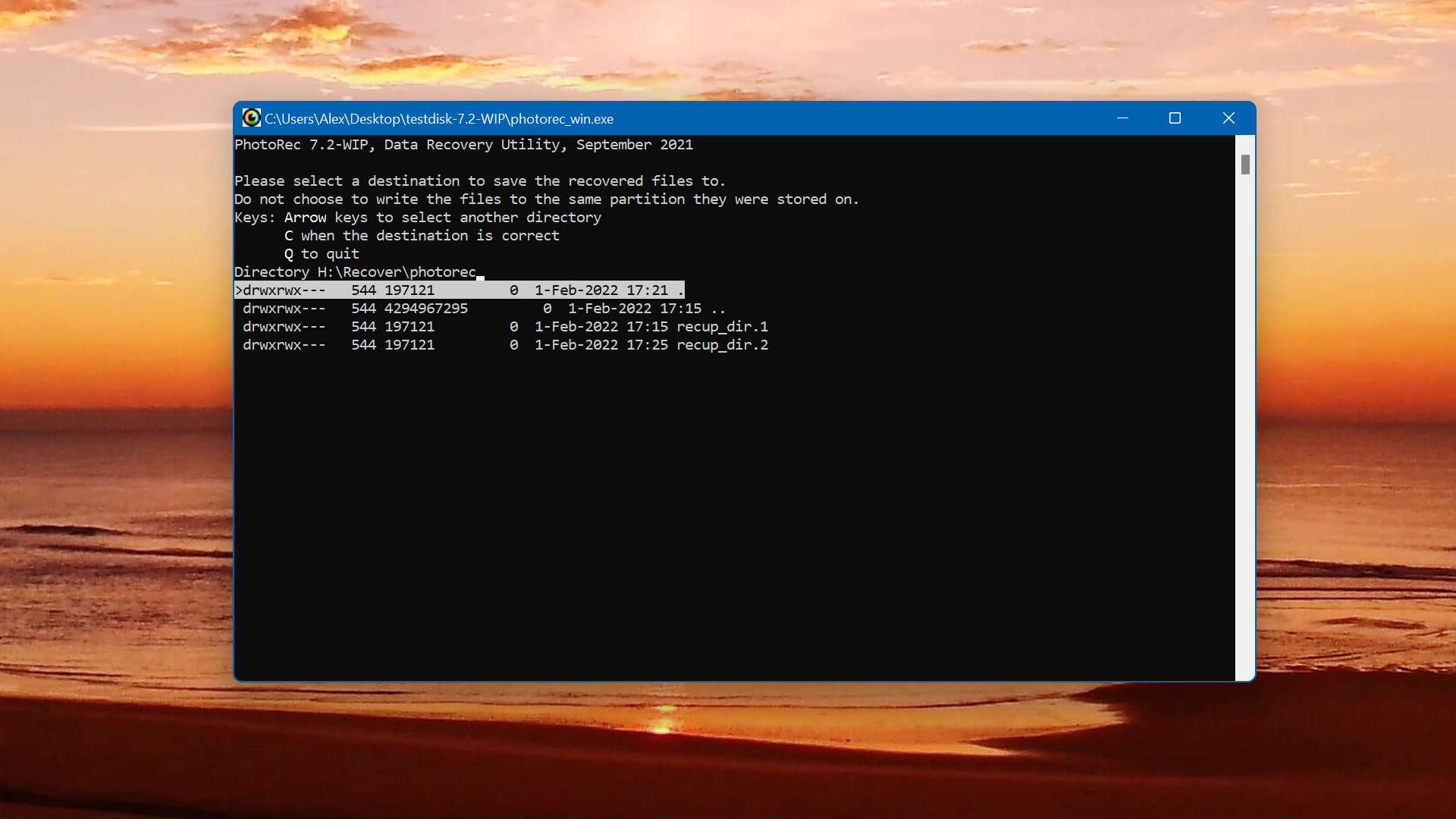Select the recup_dir.2 directory row
This screenshot has width=1456, height=819.
click(505, 345)
